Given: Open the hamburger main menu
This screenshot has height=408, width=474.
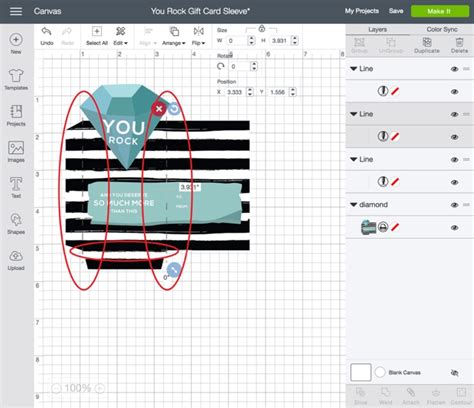Looking at the screenshot, I should [x=16, y=11].
